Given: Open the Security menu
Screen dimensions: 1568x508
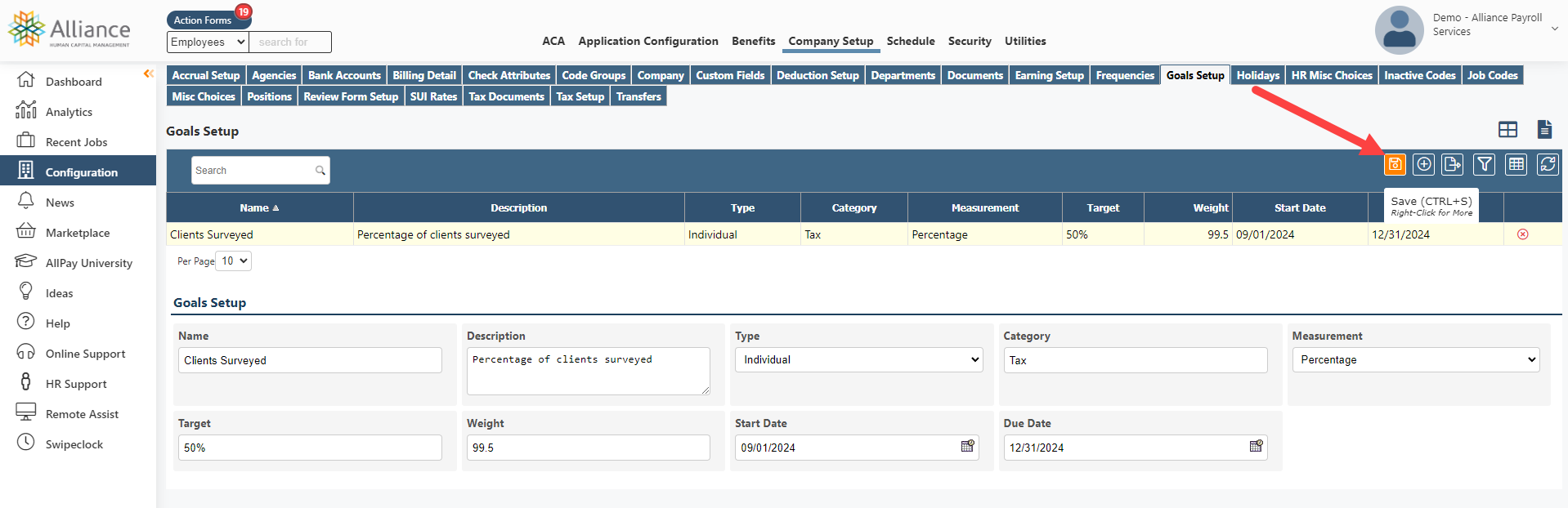Looking at the screenshot, I should coord(970,41).
